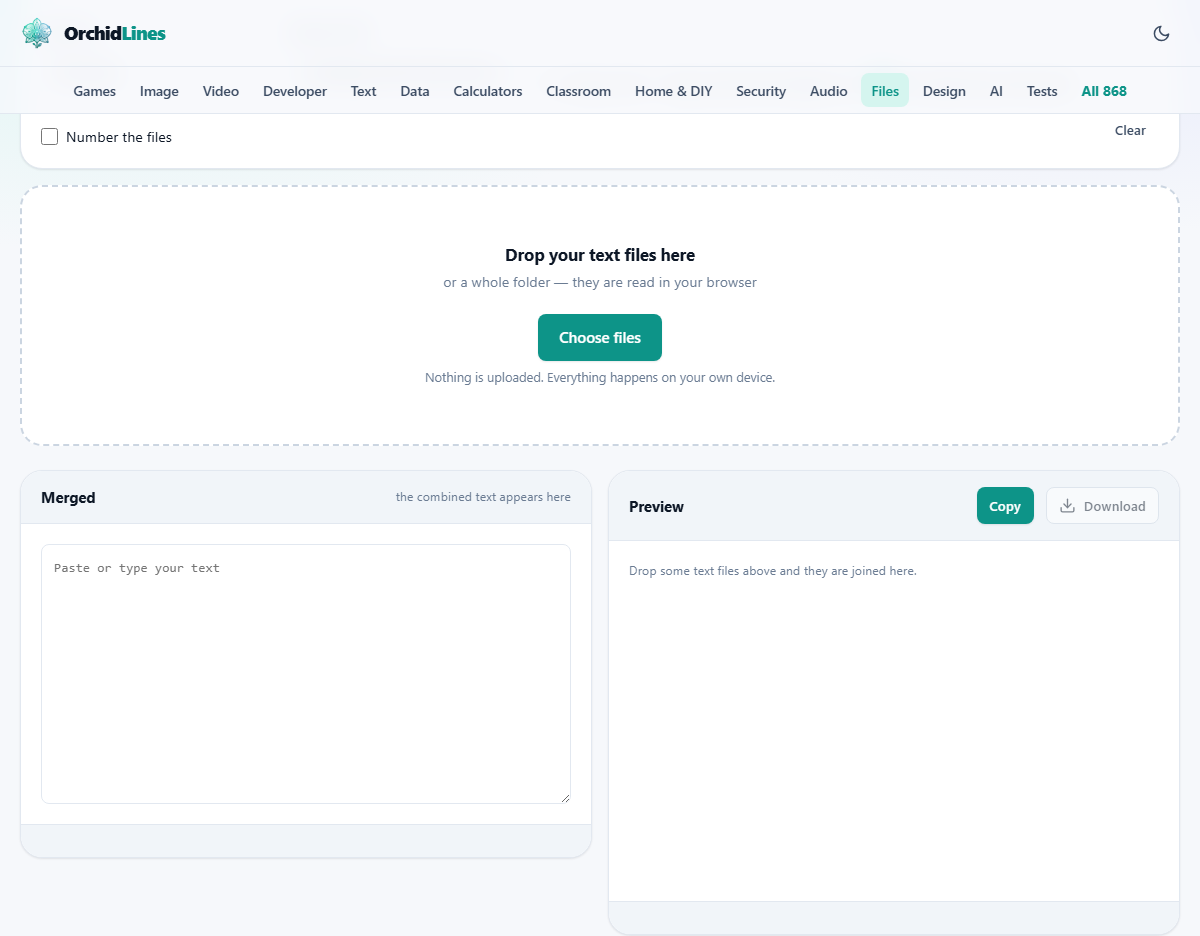Click the textarea resize handle corner
Screen dimensions: 1200x936
pyautogui.click(x=564, y=797)
